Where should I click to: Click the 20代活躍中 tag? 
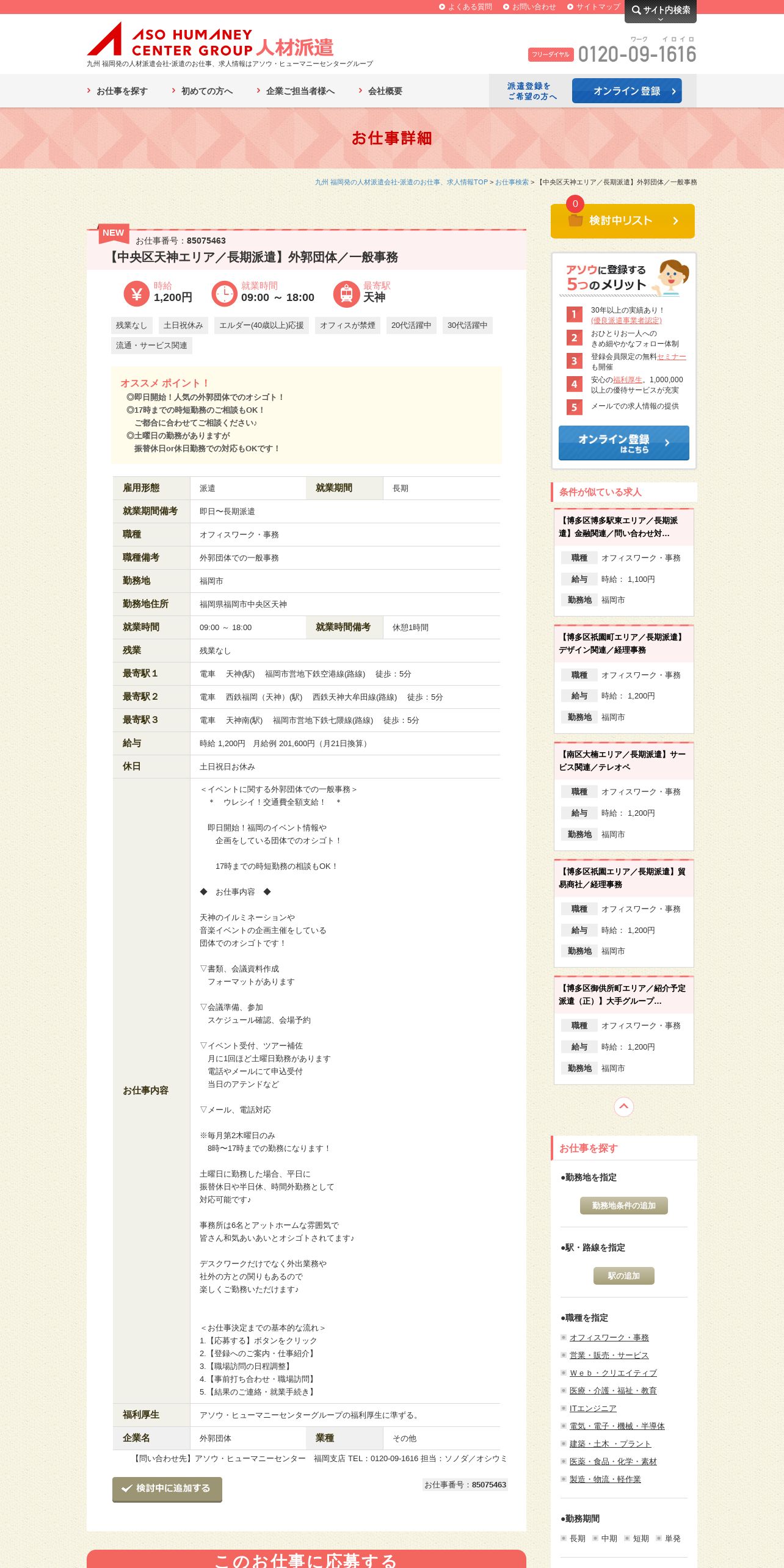pos(411,325)
